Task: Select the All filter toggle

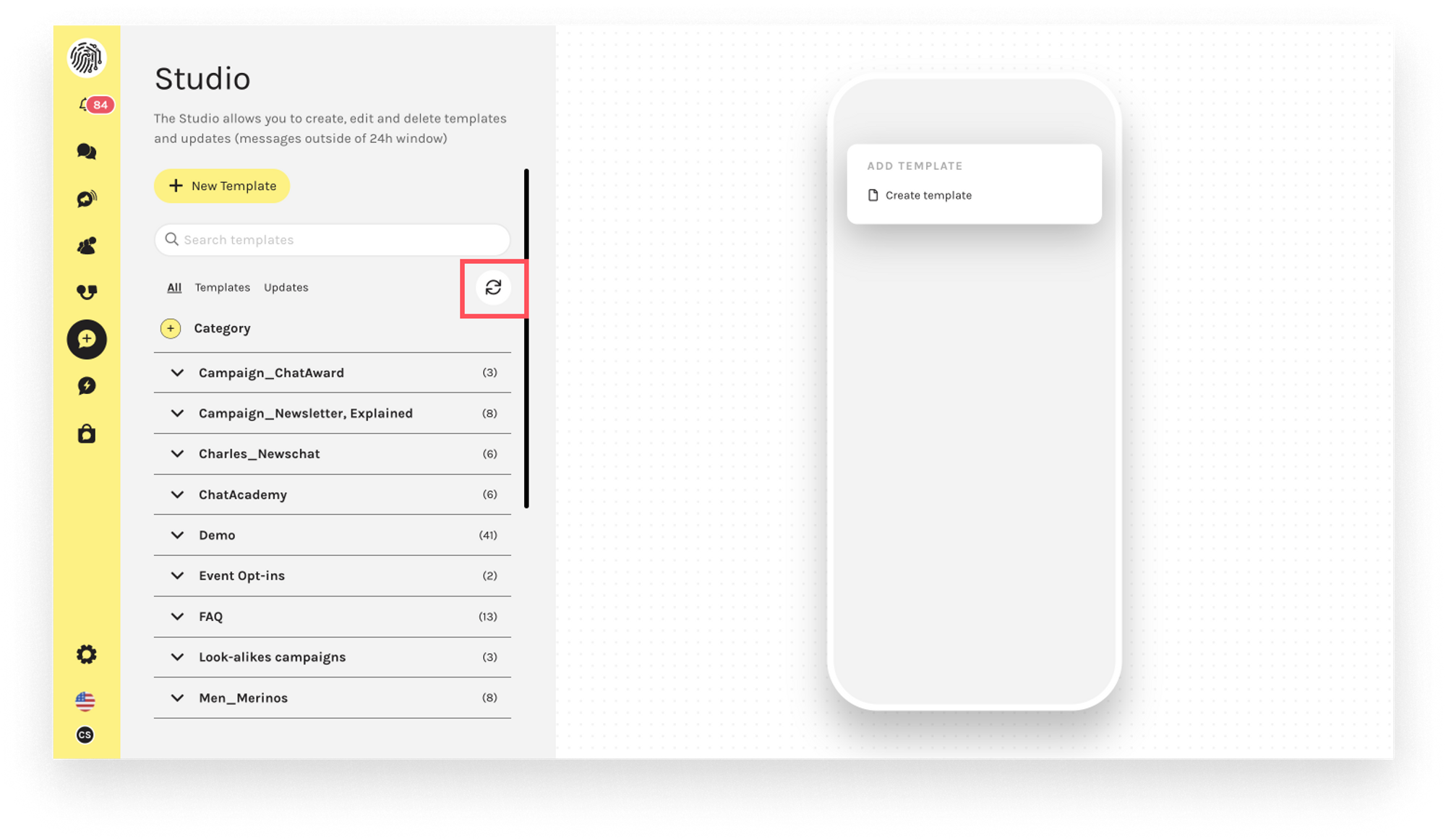Action: point(174,287)
